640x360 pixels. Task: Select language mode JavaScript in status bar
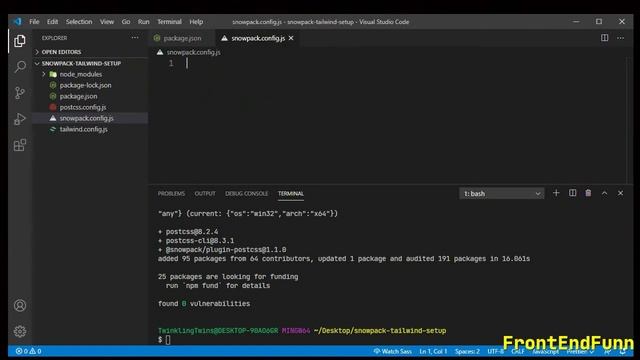tap(545, 351)
